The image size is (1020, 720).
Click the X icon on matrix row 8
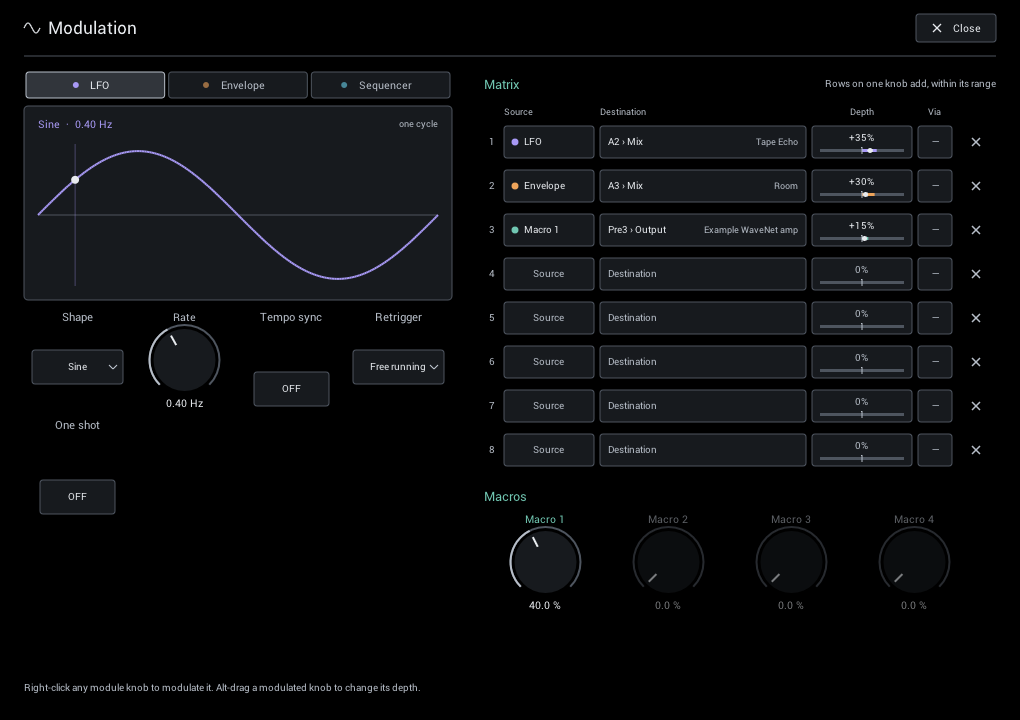975,449
